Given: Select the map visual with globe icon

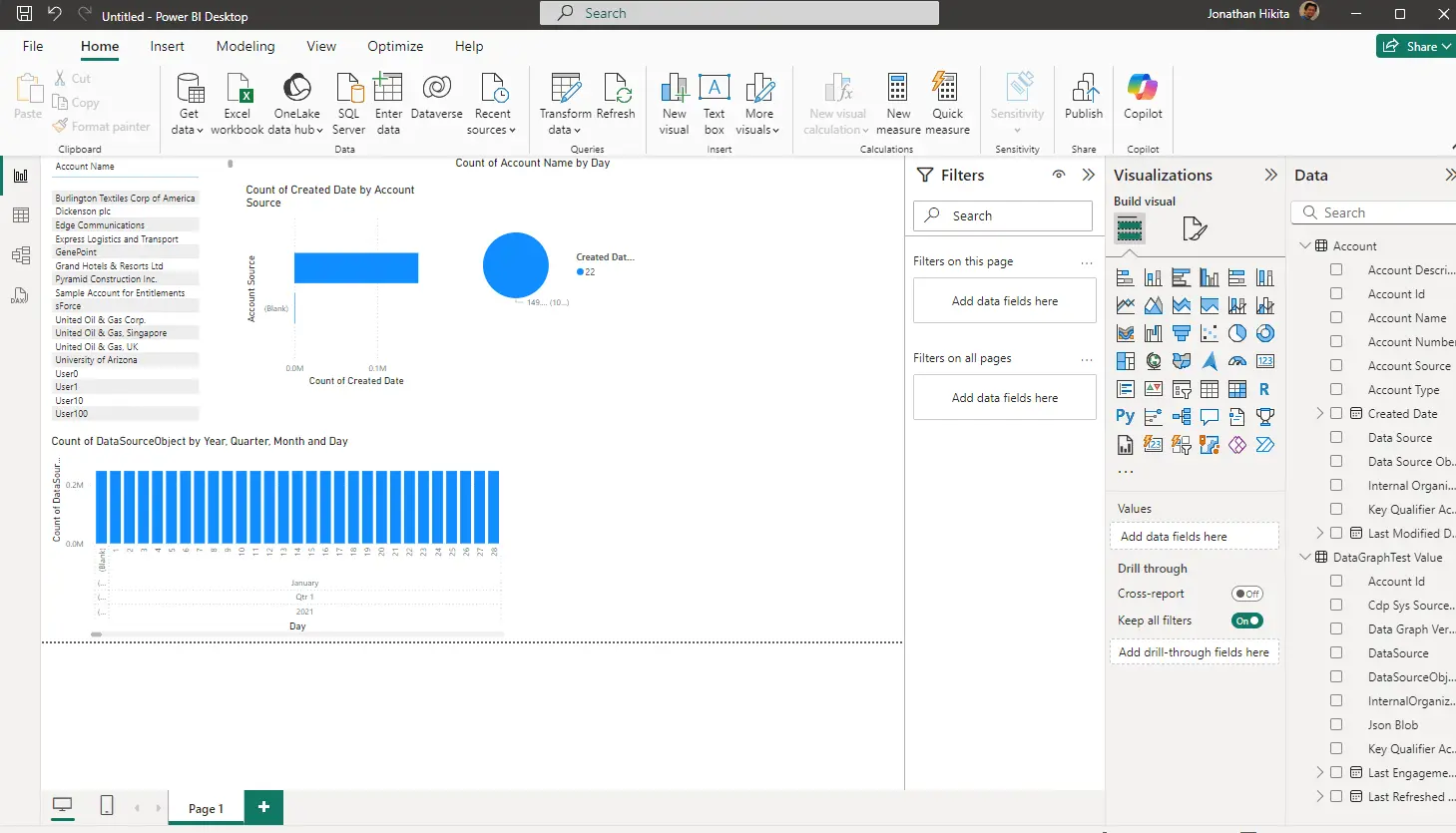Looking at the screenshot, I should pyautogui.click(x=1153, y=361).
